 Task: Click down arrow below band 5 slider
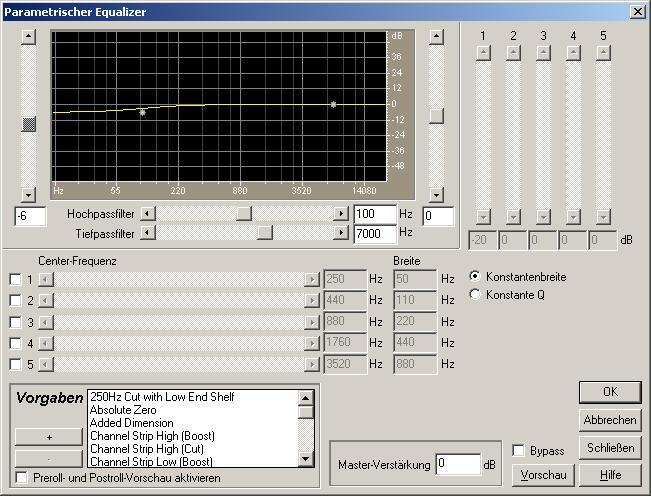tap(603, 216)
